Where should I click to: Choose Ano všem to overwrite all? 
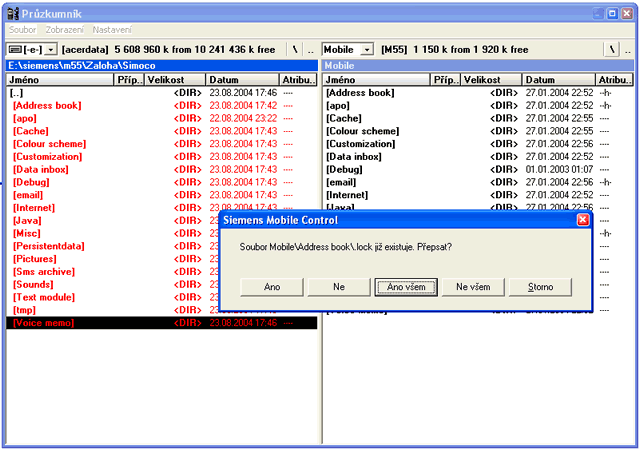point(406,287)
